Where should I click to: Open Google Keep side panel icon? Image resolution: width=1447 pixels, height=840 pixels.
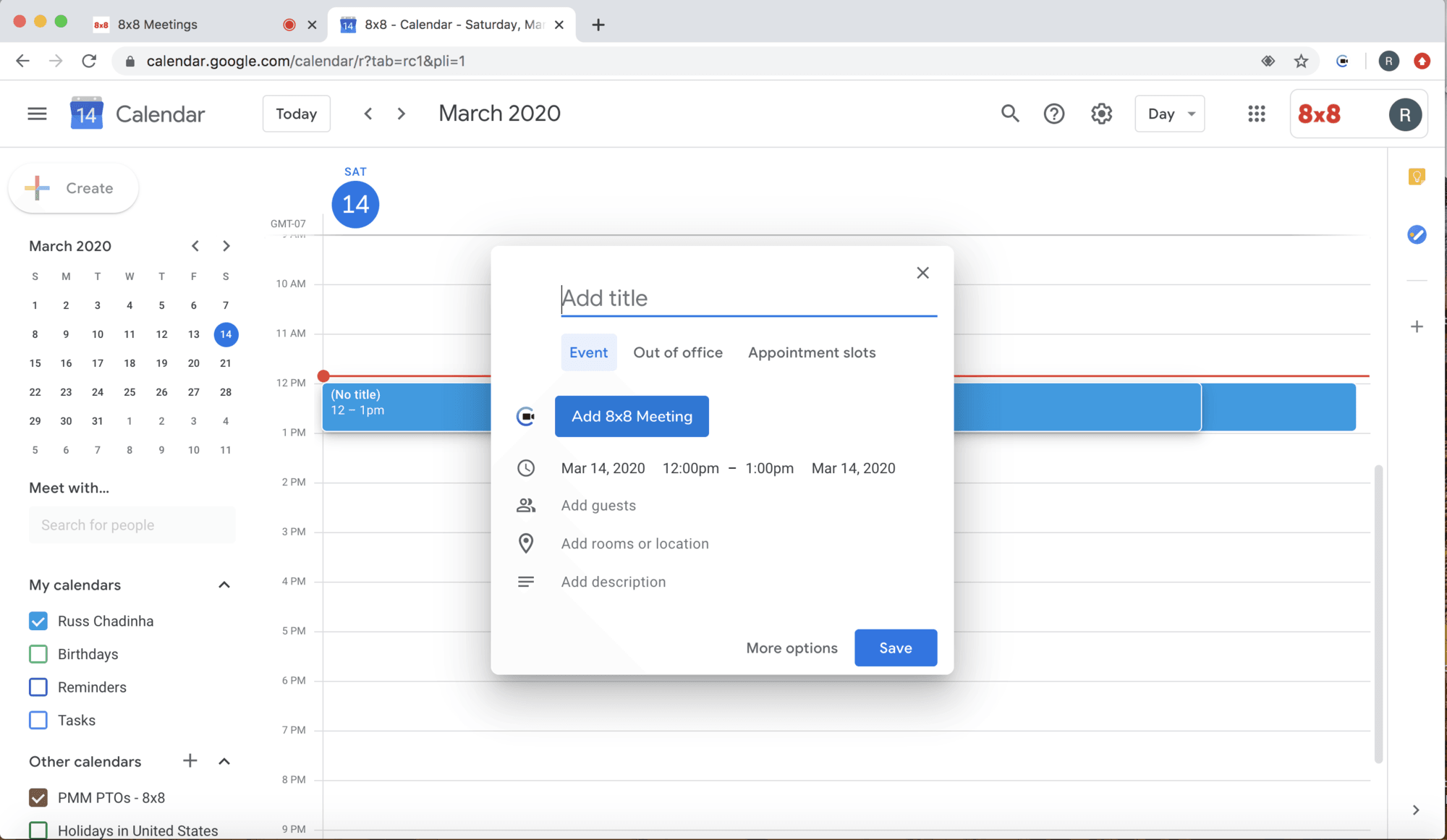click(x=1417, y=177)
